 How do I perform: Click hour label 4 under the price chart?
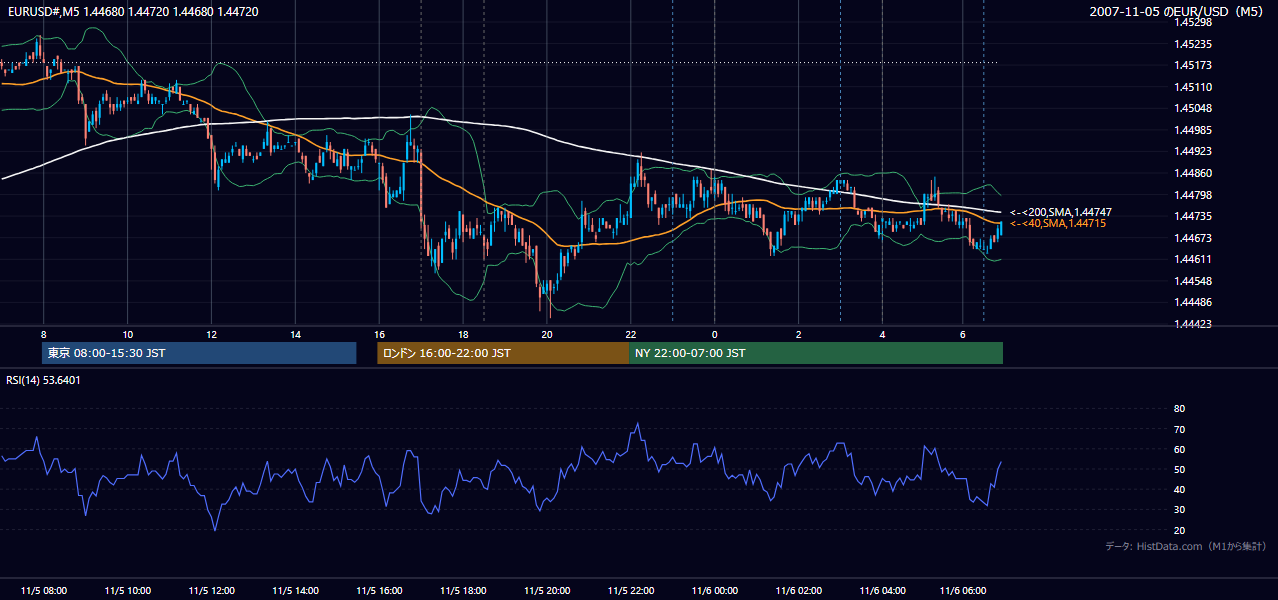click(883, 334)
